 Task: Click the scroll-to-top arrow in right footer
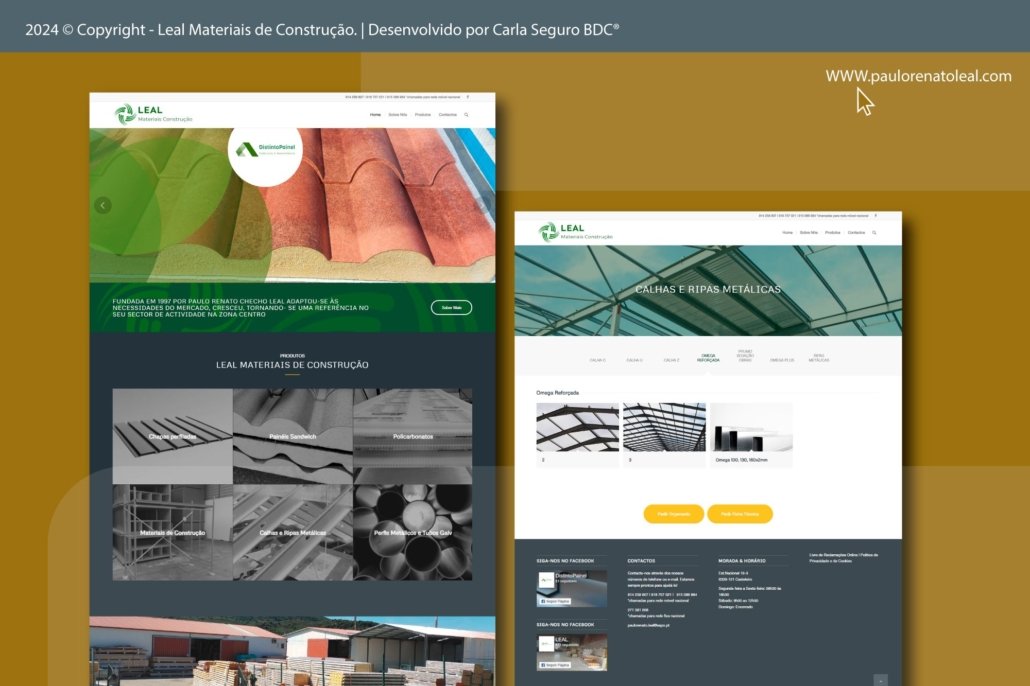[x=880, y=680]
